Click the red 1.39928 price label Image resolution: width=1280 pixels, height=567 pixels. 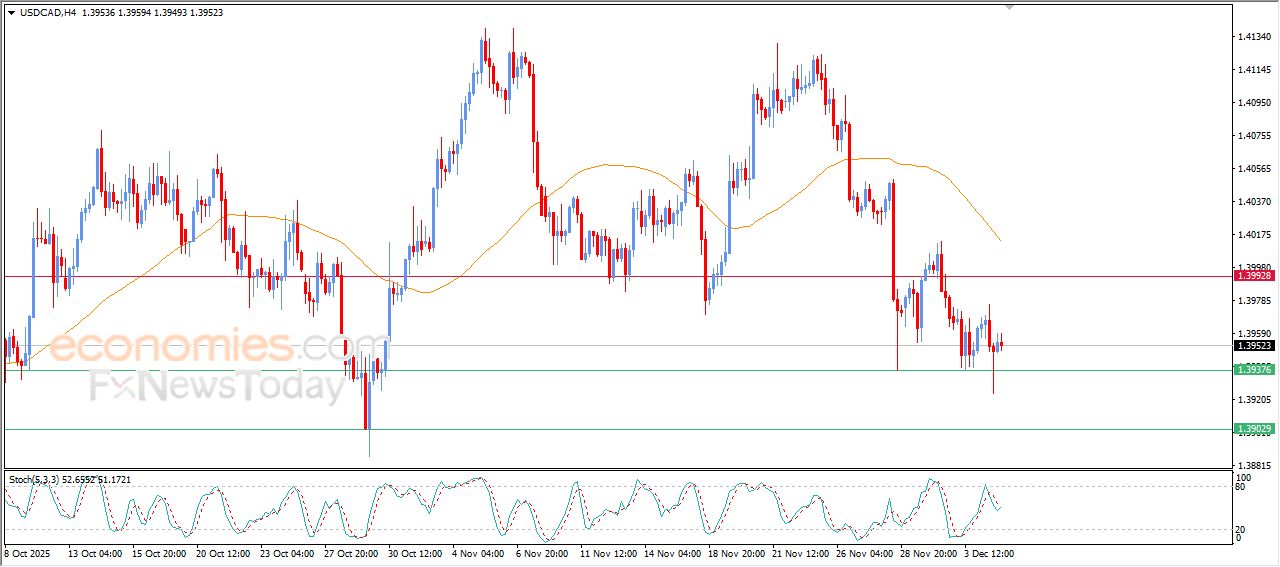click(1254, 275)
